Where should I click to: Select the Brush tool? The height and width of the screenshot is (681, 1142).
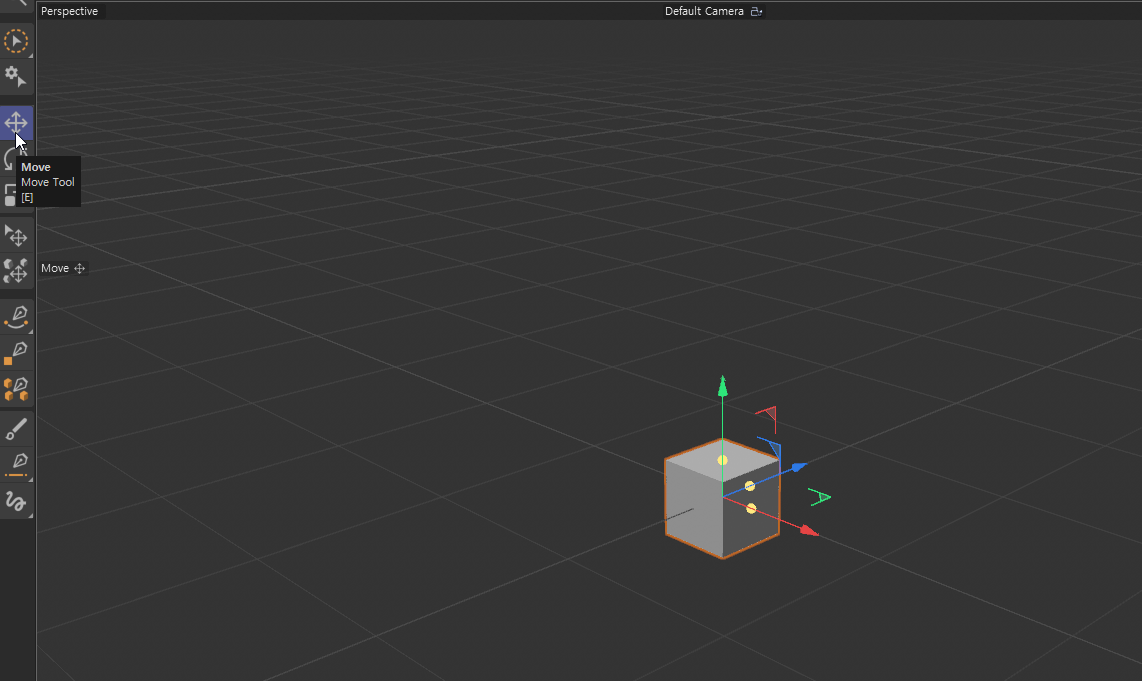(x=16, y=429)
